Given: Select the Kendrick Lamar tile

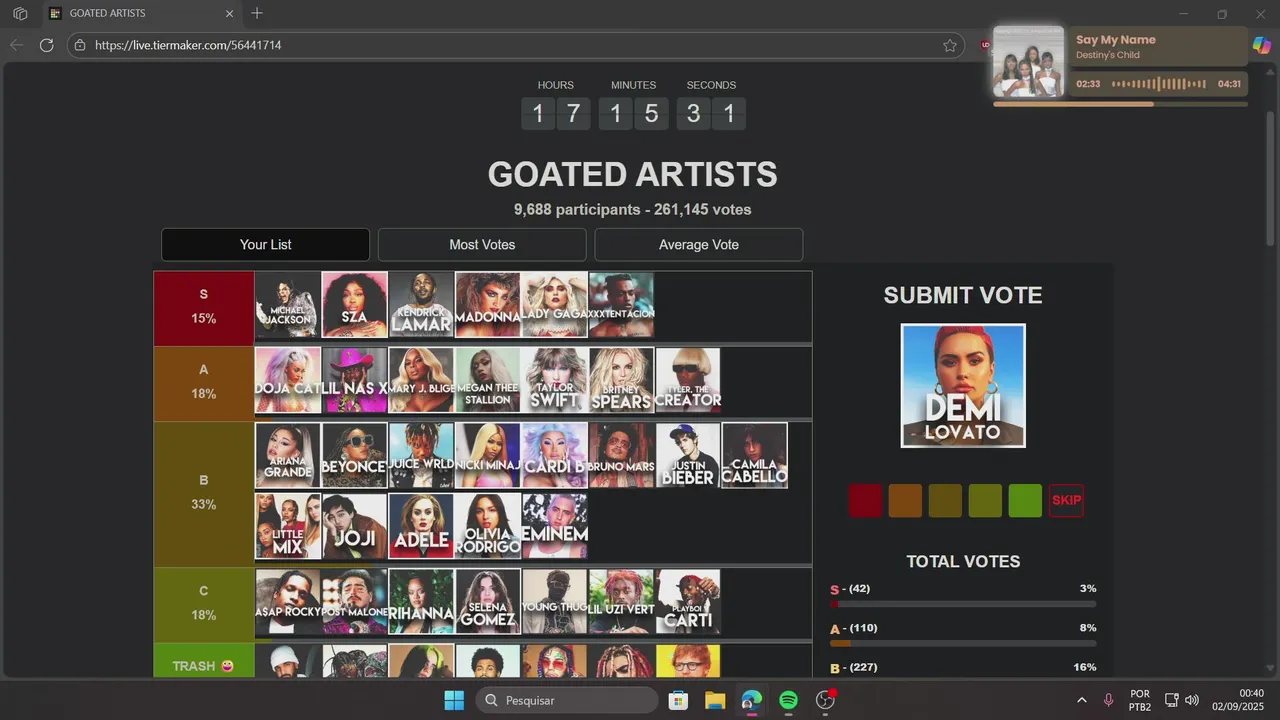Looking at the screenshot, I should [421, 305].
